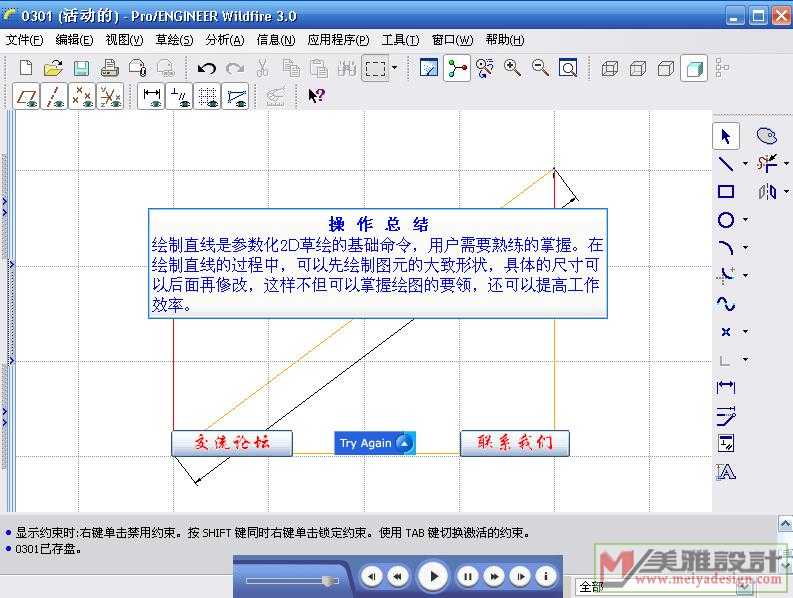Expand the Trim tool flyout arrow
793x598 pixels.
pos(786,163)
